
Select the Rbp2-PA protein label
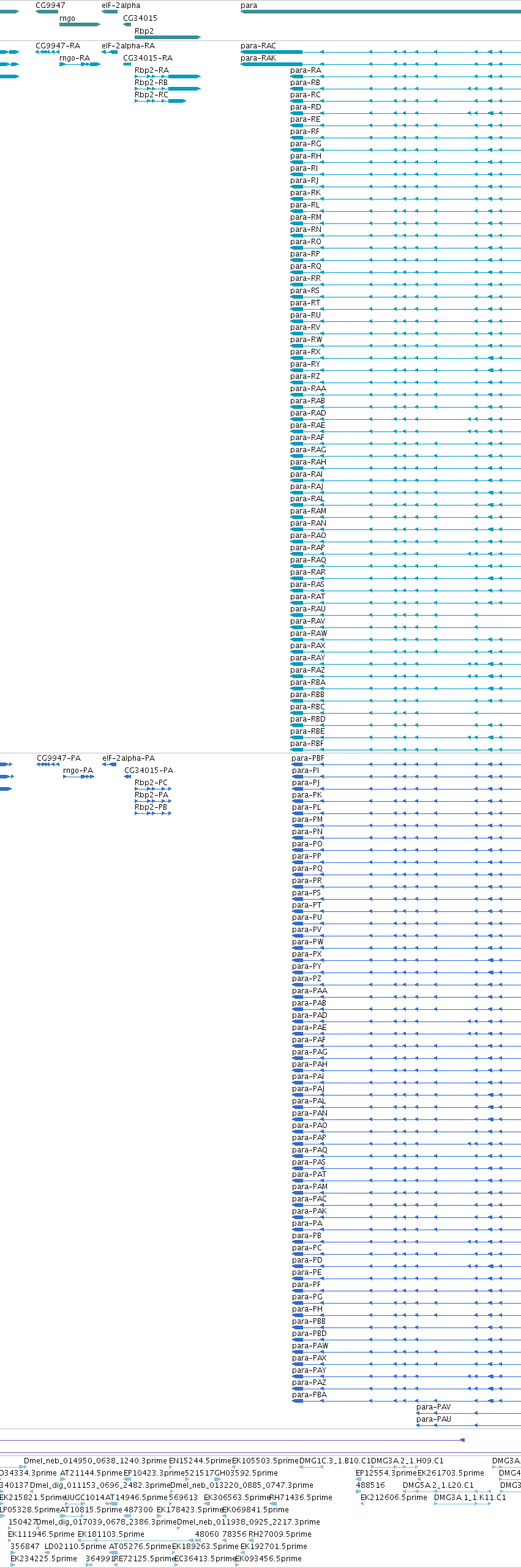[151, 795]
